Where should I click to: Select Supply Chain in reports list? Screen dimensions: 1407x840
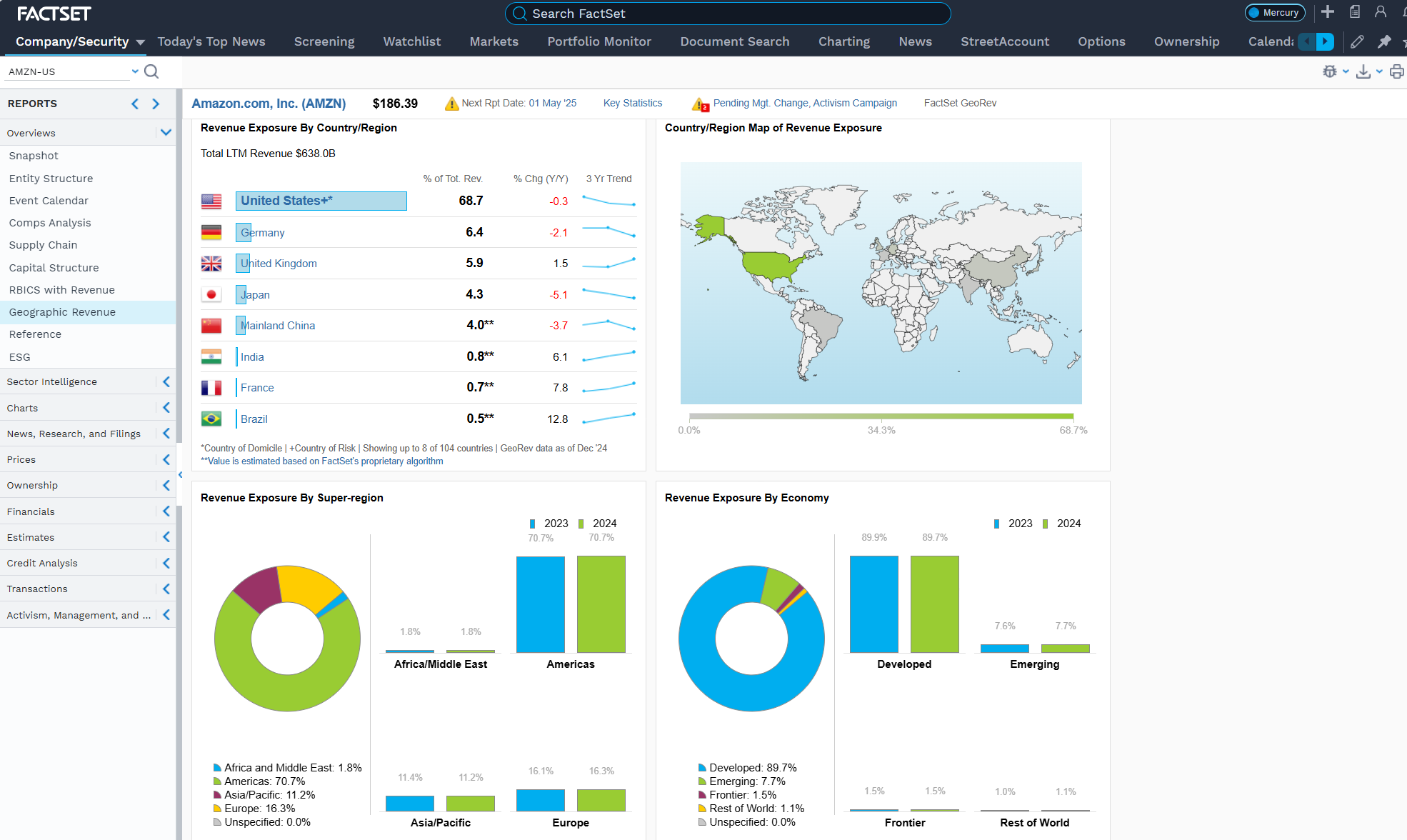[43, 245]
